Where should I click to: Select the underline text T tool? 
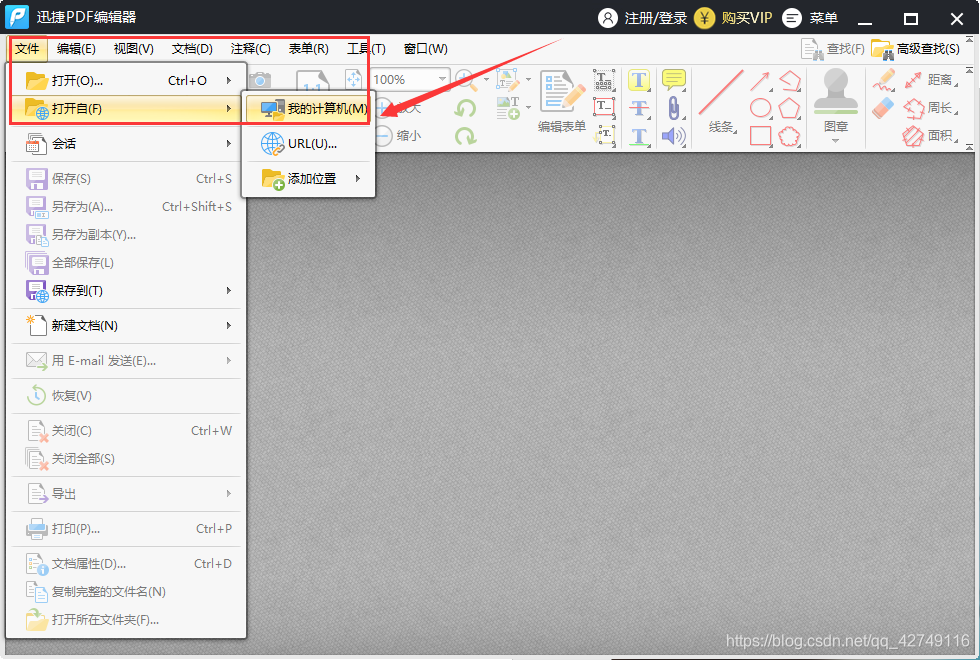639,136
